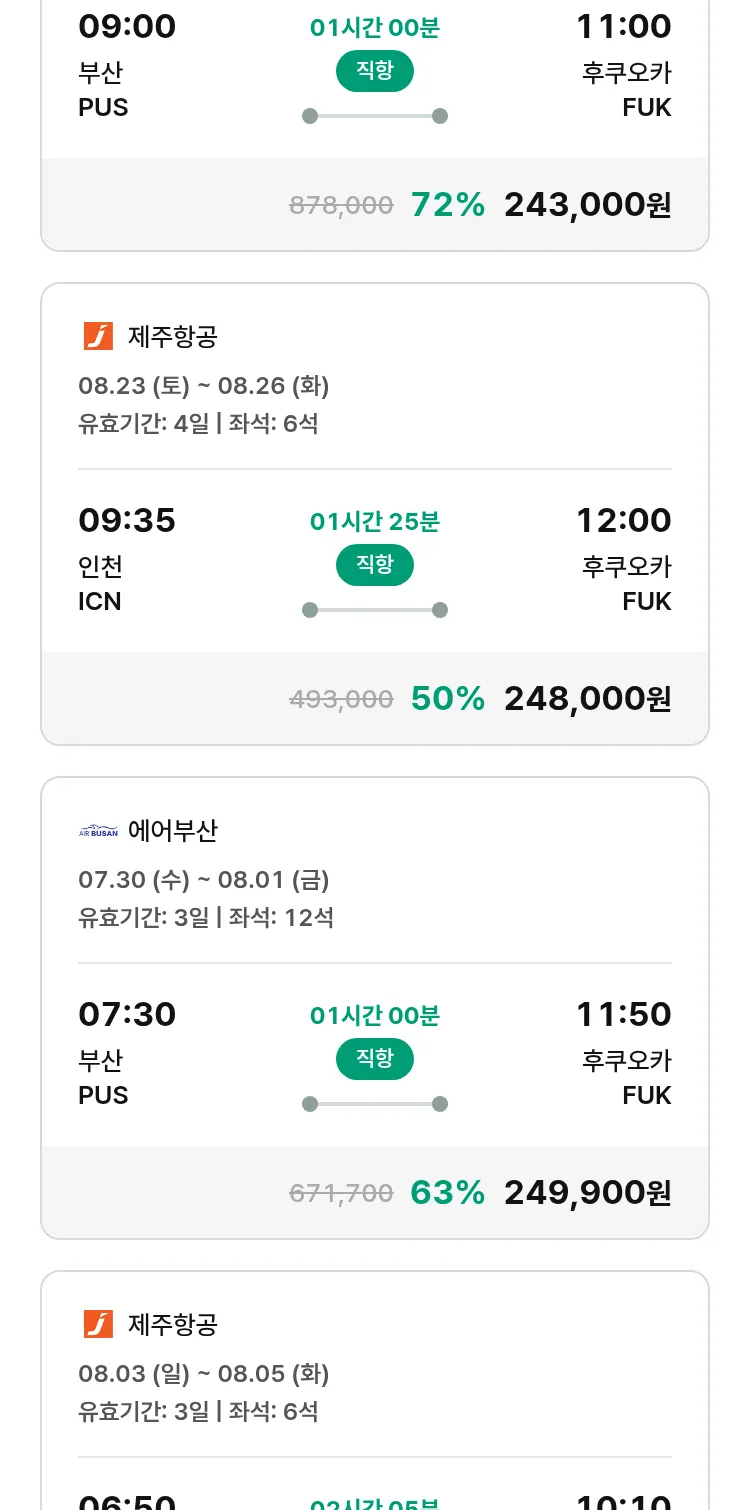Choose the 249,900원 Air Busan fare

pos(587,1193)
